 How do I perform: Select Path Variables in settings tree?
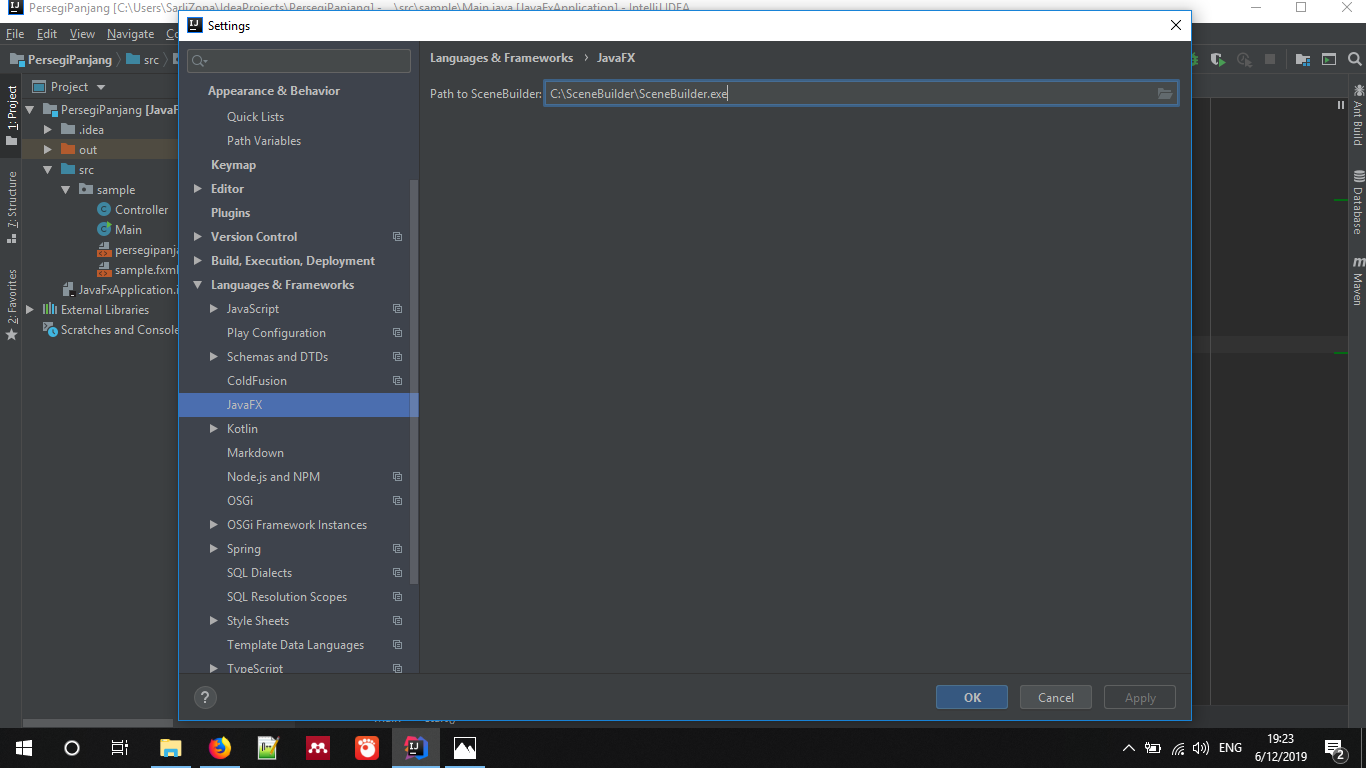(264, 141)
